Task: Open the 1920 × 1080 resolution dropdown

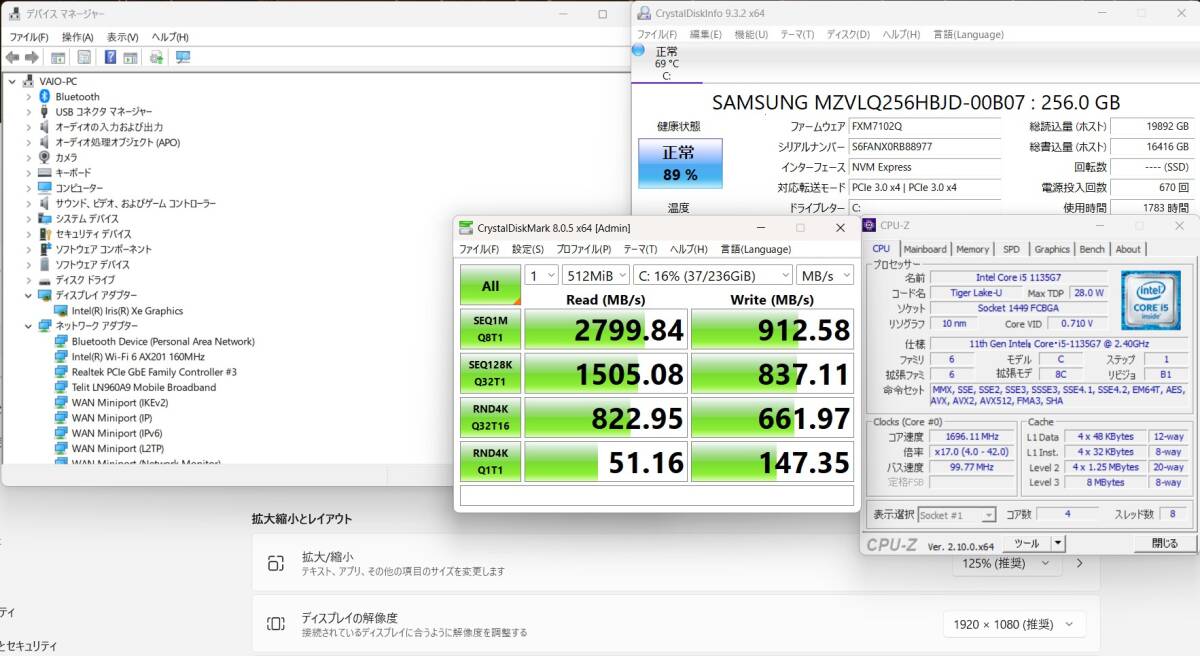Action: (x=1014, y=624)
